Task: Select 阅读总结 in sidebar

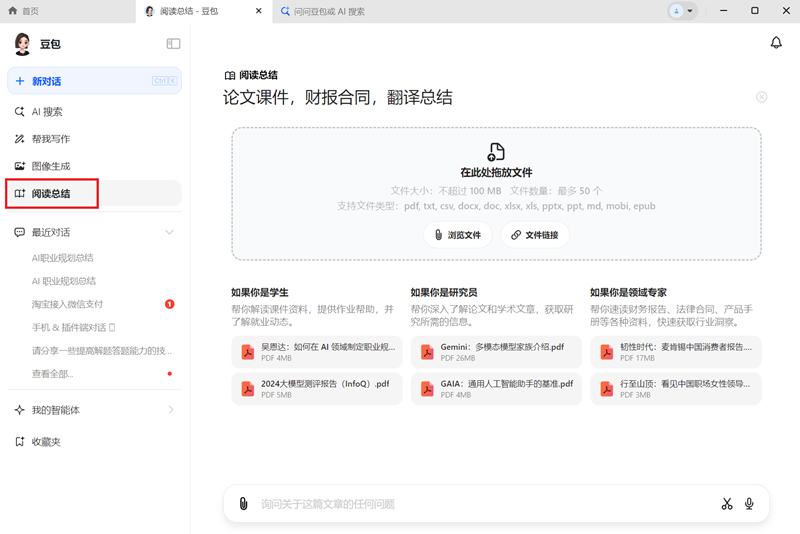Action: point(94,193)
